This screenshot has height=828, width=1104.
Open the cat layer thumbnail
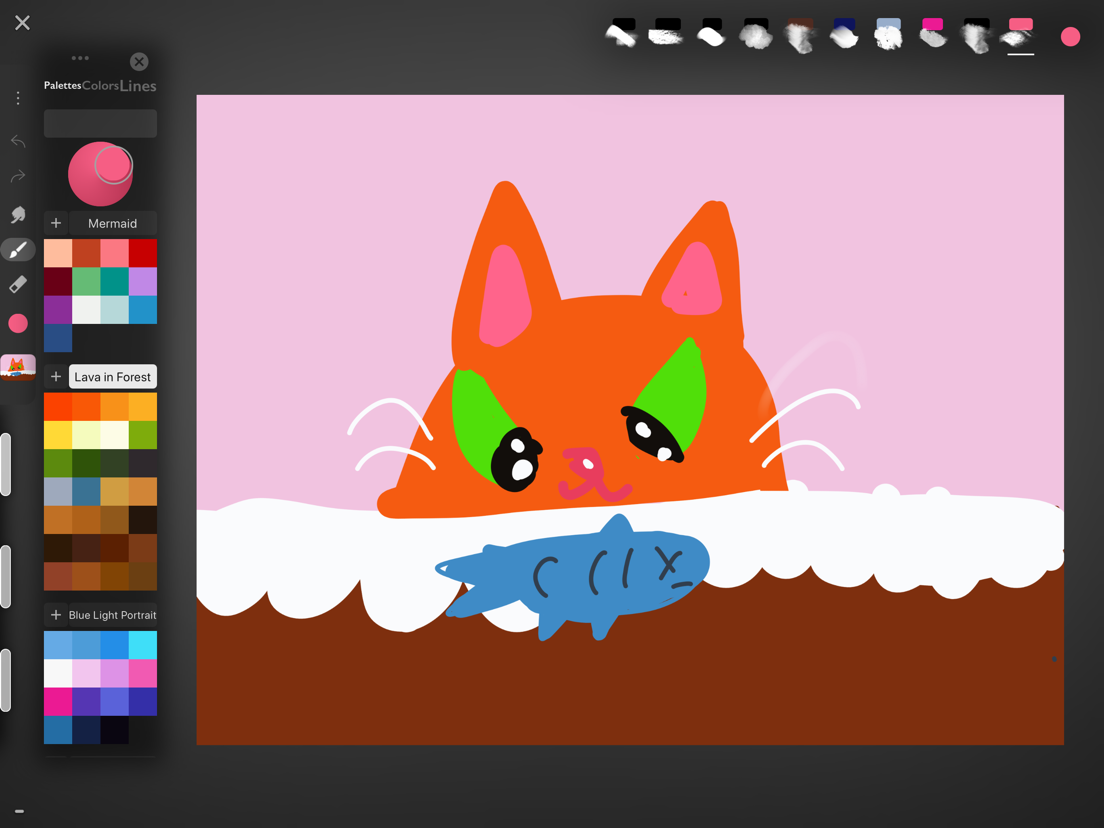point(18,368)
